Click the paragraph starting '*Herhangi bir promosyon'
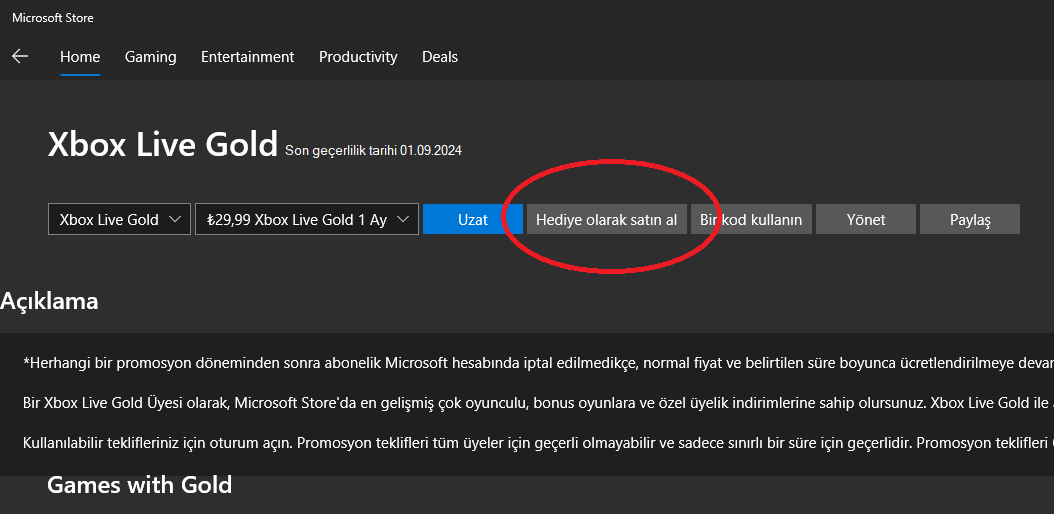The width and height of the screenshot is (1054, 514). tap(538, 363)
